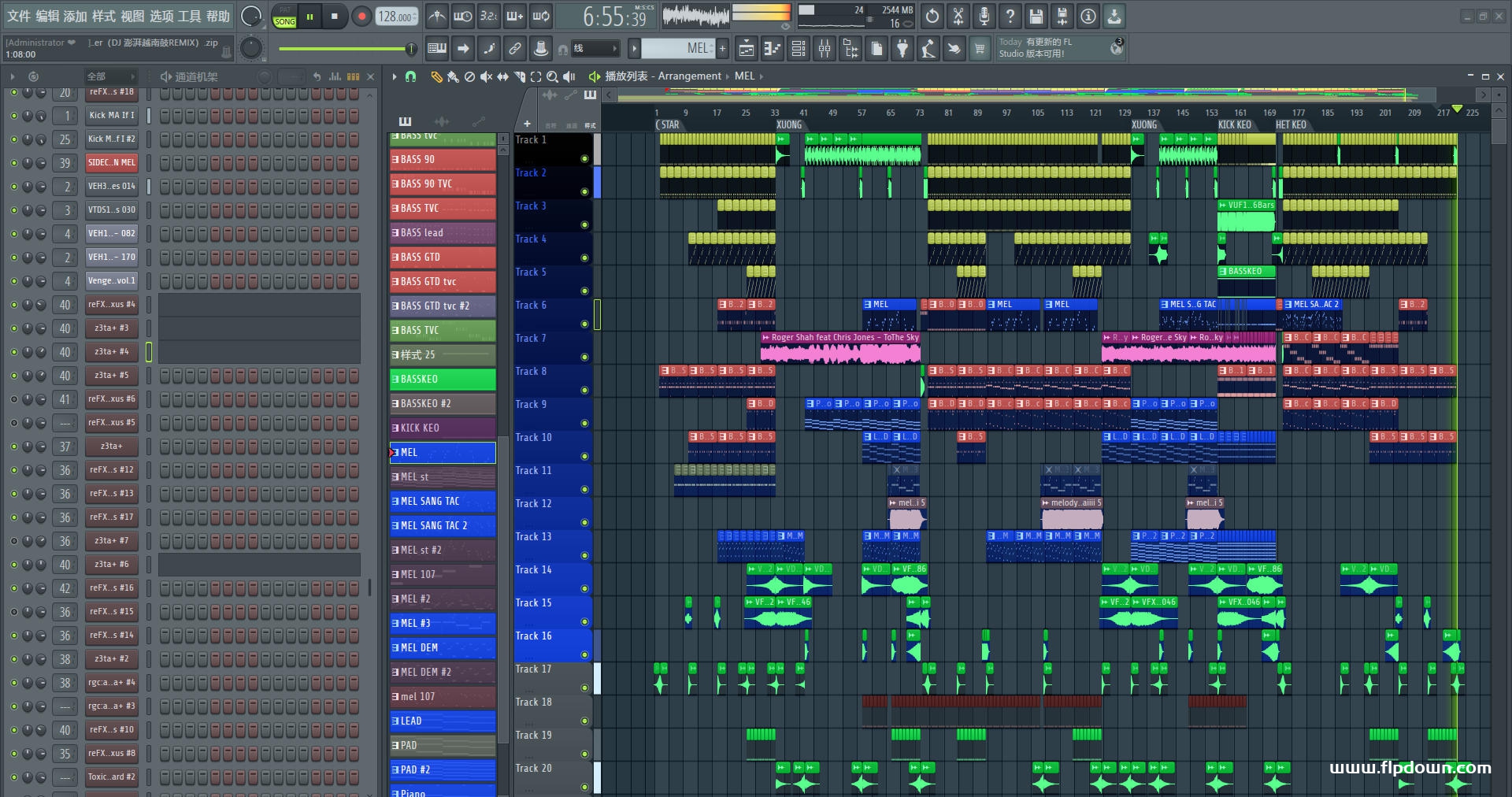Open the project info icon
This screenshot has height=797, width=1512.
tap(1088, 16)
